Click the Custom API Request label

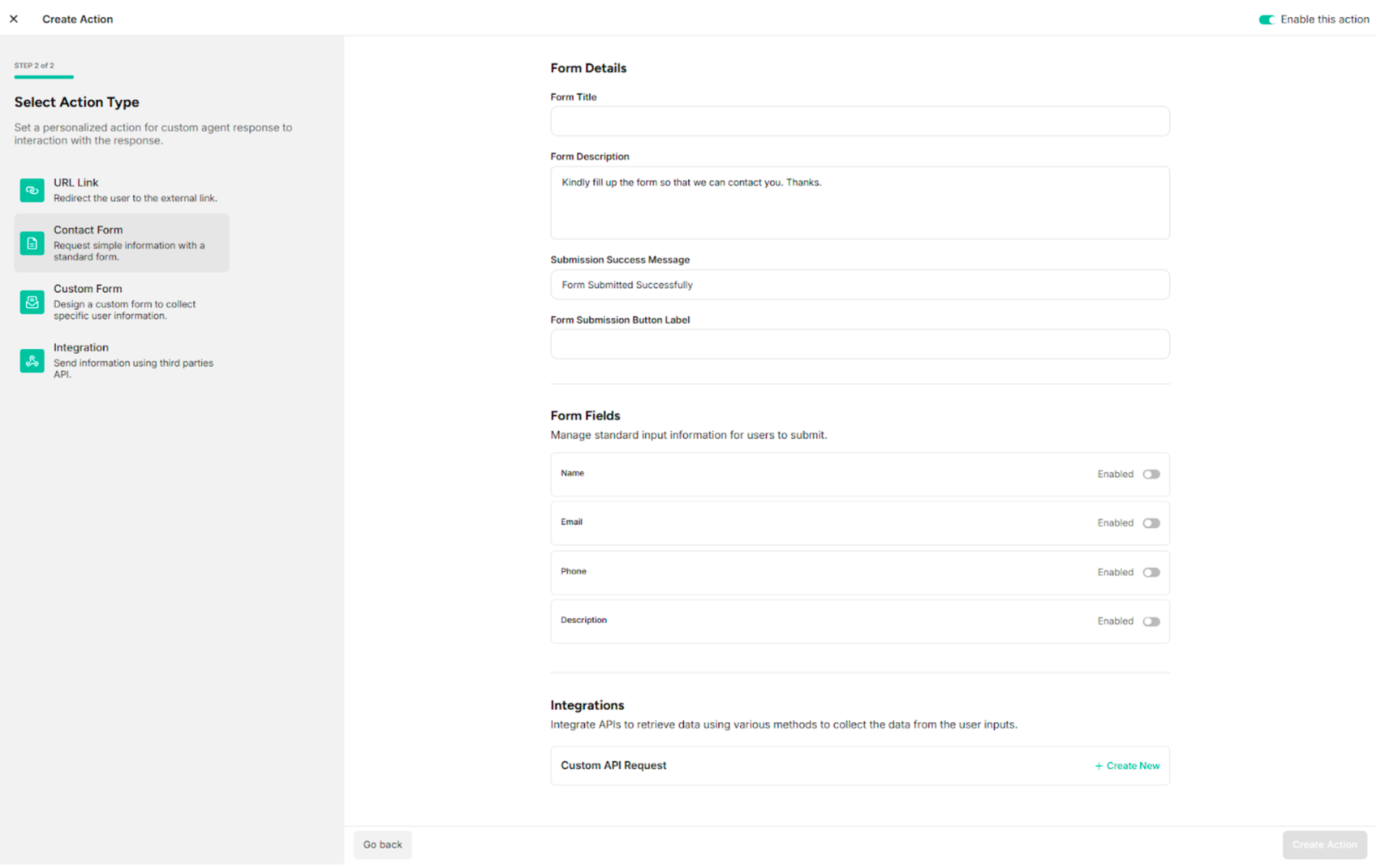pos(613,766)
